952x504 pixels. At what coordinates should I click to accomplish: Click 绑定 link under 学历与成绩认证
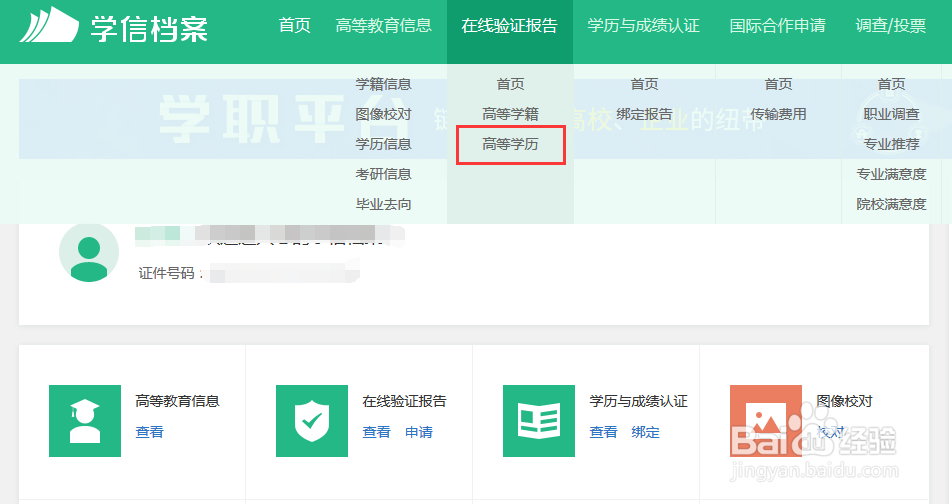645,432
